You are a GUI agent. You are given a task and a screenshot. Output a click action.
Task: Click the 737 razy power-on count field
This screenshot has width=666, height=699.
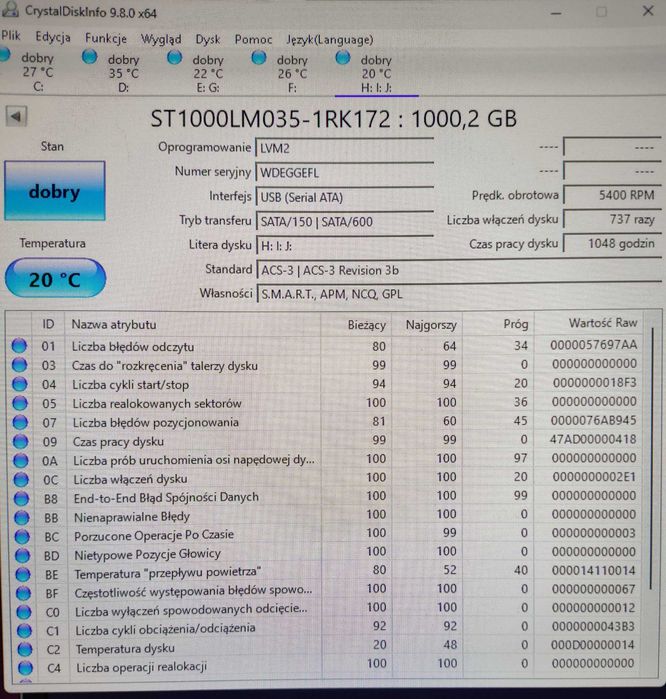613,219
